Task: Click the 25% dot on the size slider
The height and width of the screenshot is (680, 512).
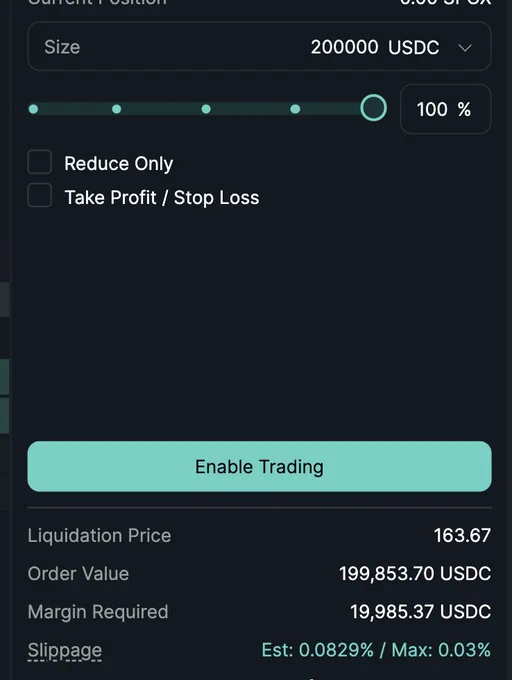Action: click(117, 109)
